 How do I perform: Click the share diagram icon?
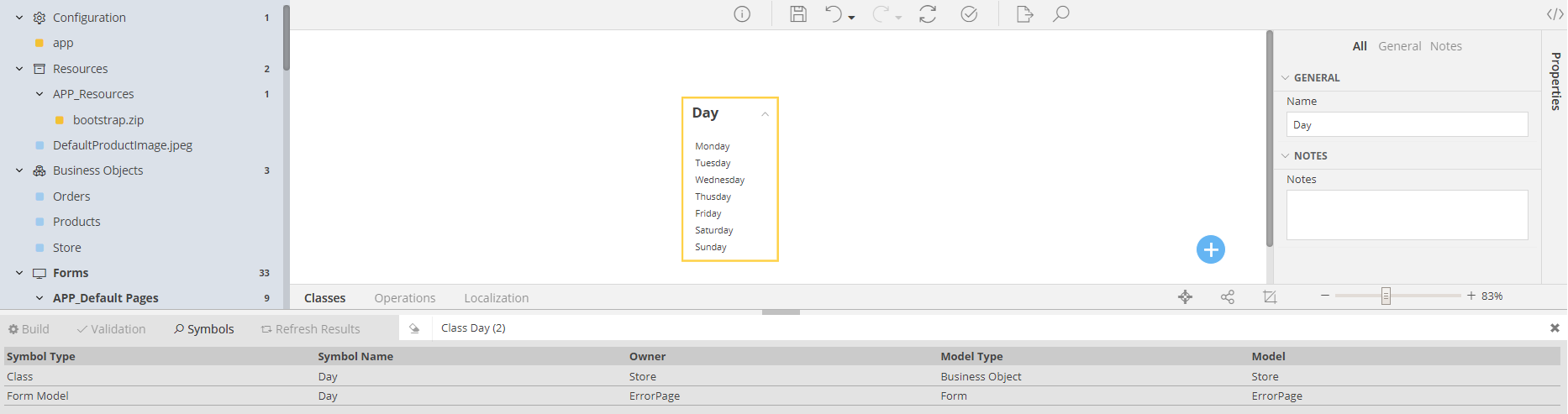click(x=1228, y=297)
